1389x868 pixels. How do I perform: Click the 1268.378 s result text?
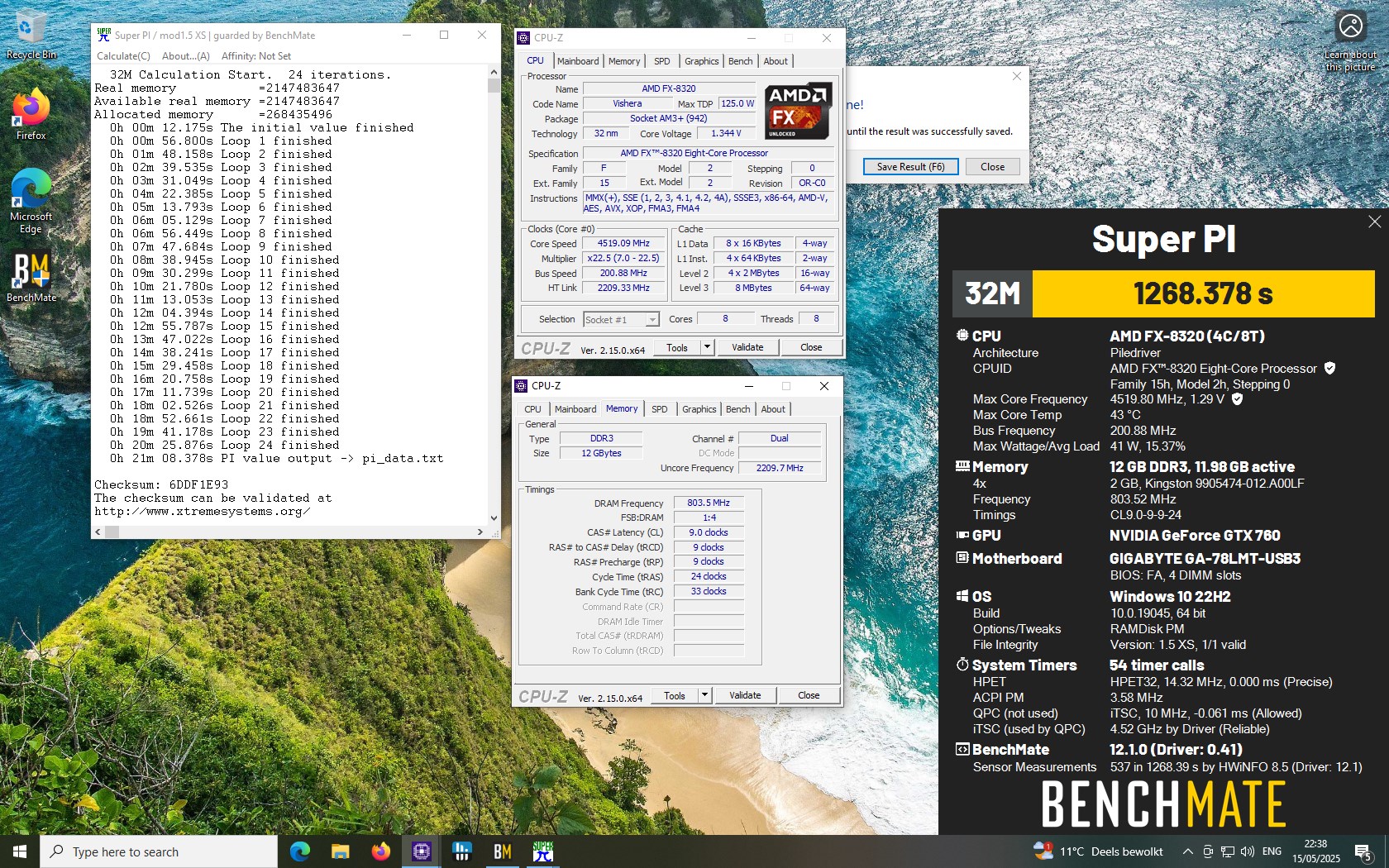pos(1203,293)
